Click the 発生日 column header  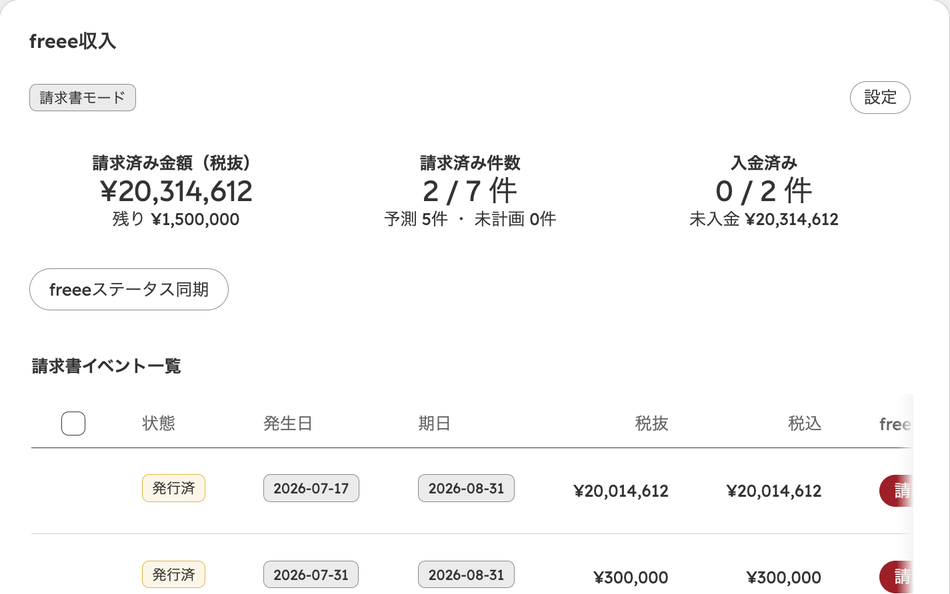(x=288, y=423)
